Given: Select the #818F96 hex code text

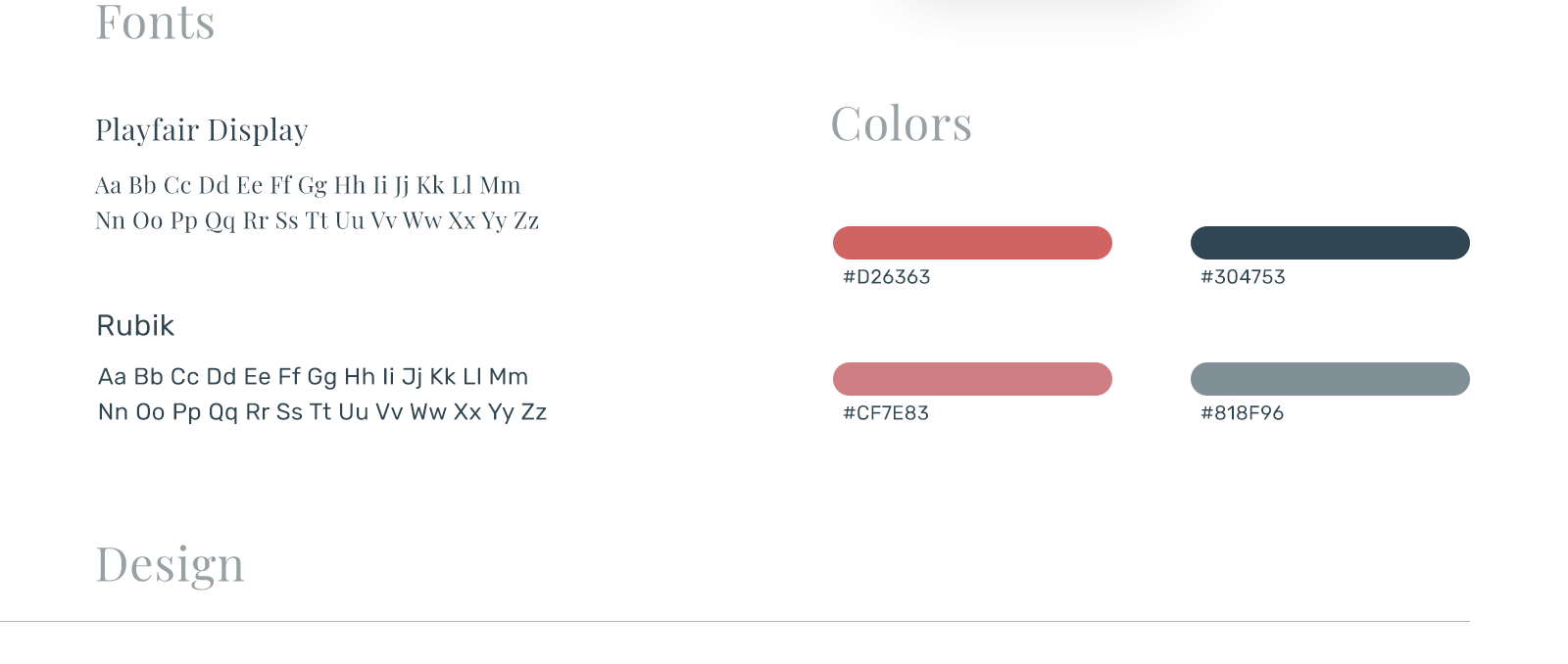Looking at the screenshot, I should [1242, 413].
